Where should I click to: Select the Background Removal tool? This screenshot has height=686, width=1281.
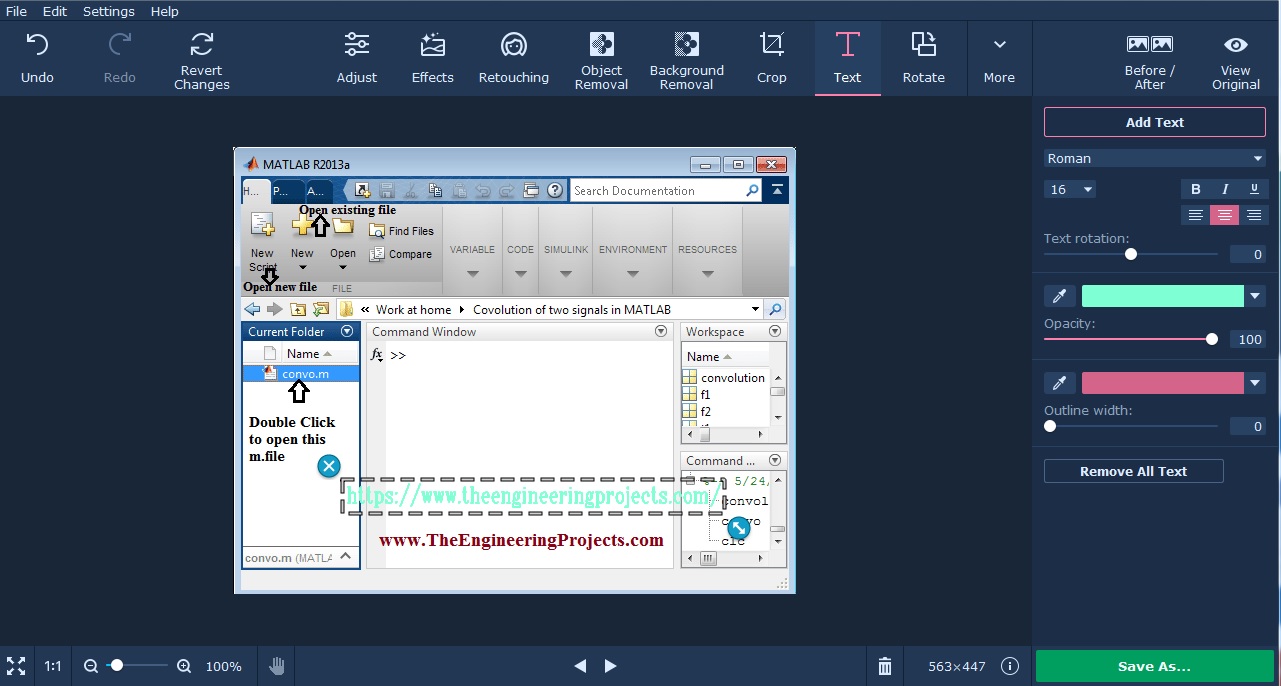coord(687,59)
